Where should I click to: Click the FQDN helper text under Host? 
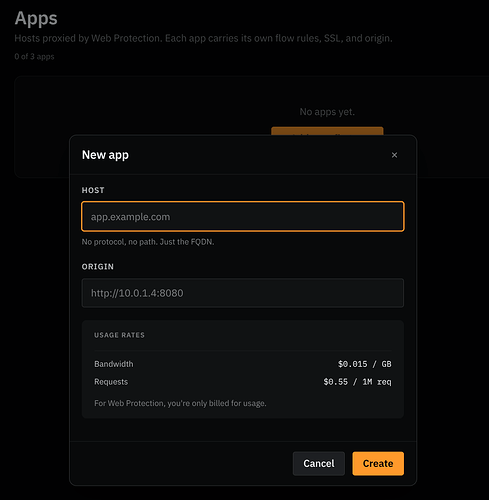(148, 242)
